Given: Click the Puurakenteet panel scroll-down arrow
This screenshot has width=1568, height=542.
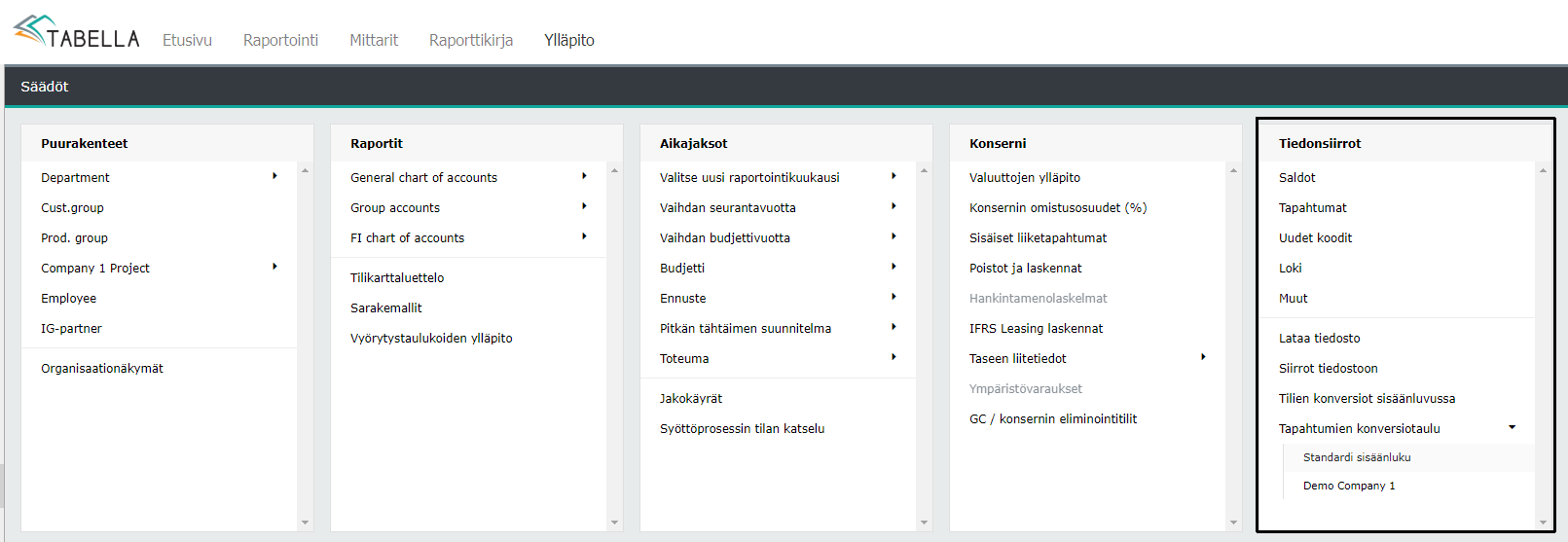Looking at the screenshot, I should point(305,523).
